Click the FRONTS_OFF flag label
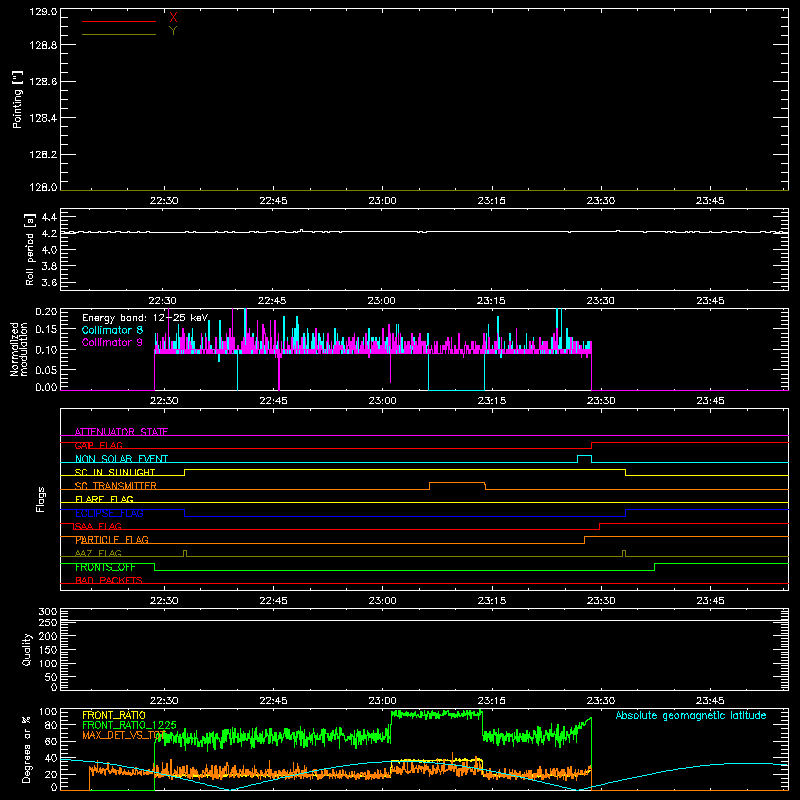The image size is (800, 800). pyautogui.click(x=105, y=567)
